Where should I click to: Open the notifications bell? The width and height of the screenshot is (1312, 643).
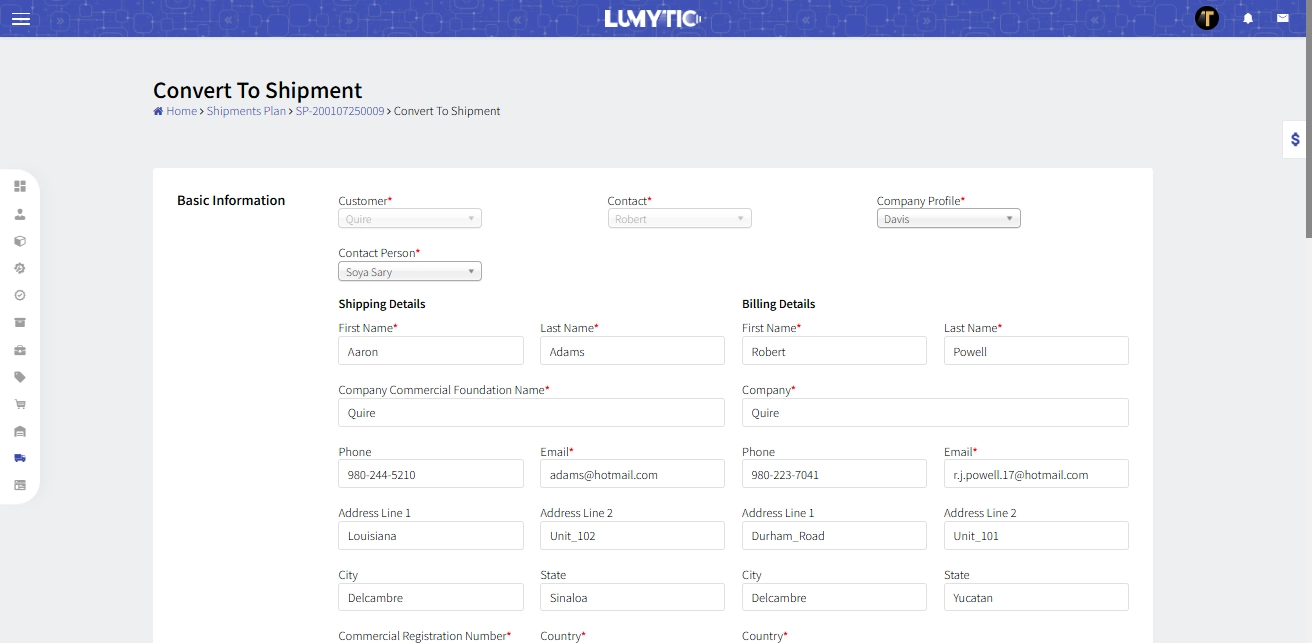coord(1248,18)
